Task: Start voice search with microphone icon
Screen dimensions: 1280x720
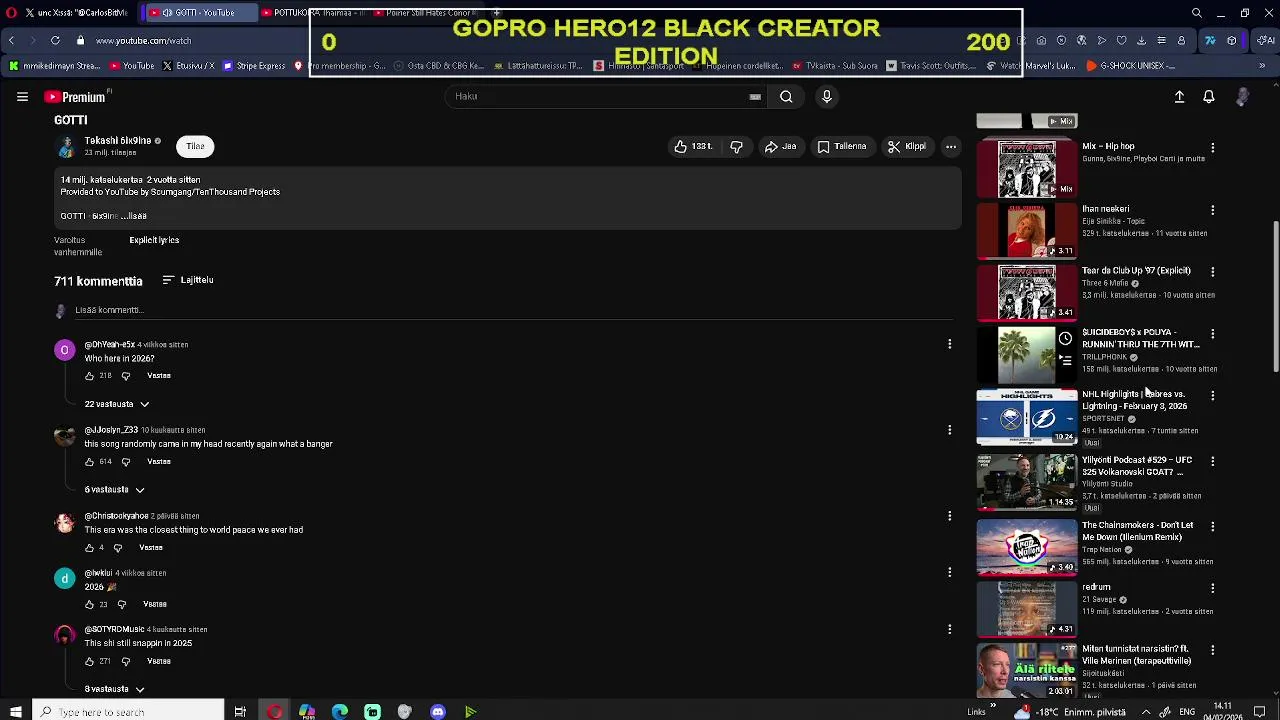Action: [x=826, y=97]
